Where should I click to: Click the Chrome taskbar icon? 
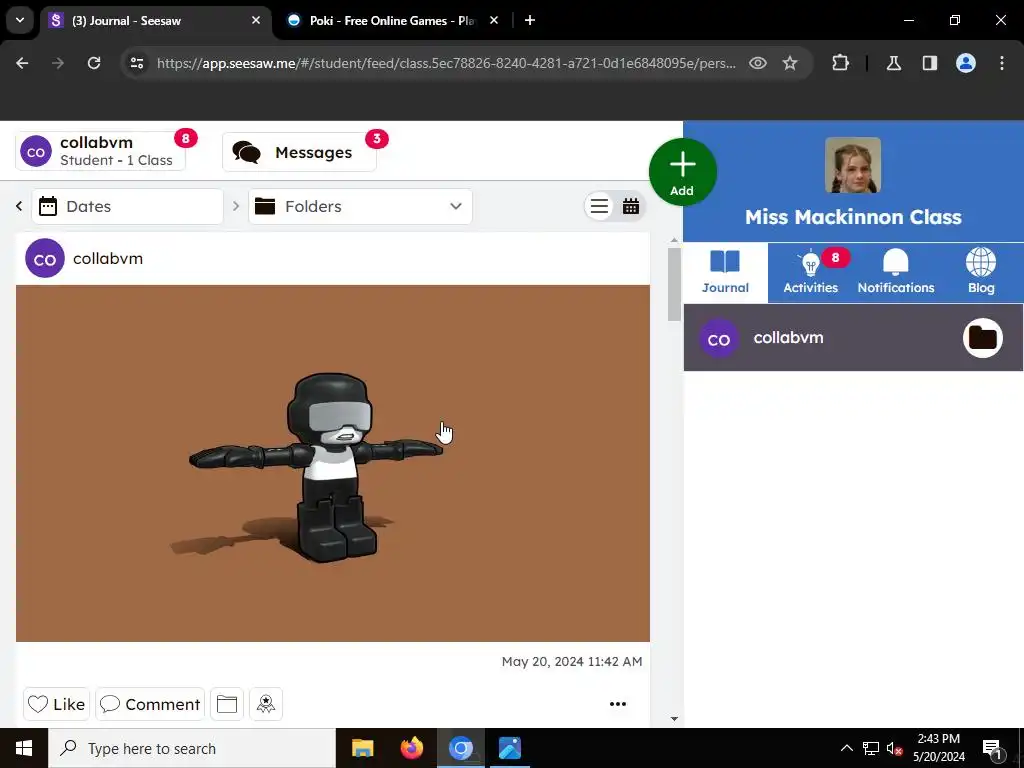pyautogui.click(x=460, y=748)
